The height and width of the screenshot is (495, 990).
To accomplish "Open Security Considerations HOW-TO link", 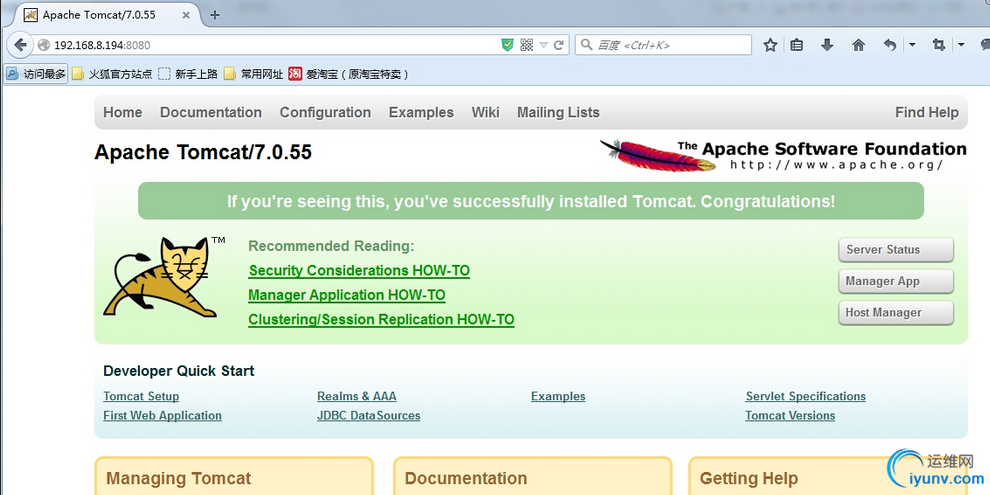I will (359, 270).
